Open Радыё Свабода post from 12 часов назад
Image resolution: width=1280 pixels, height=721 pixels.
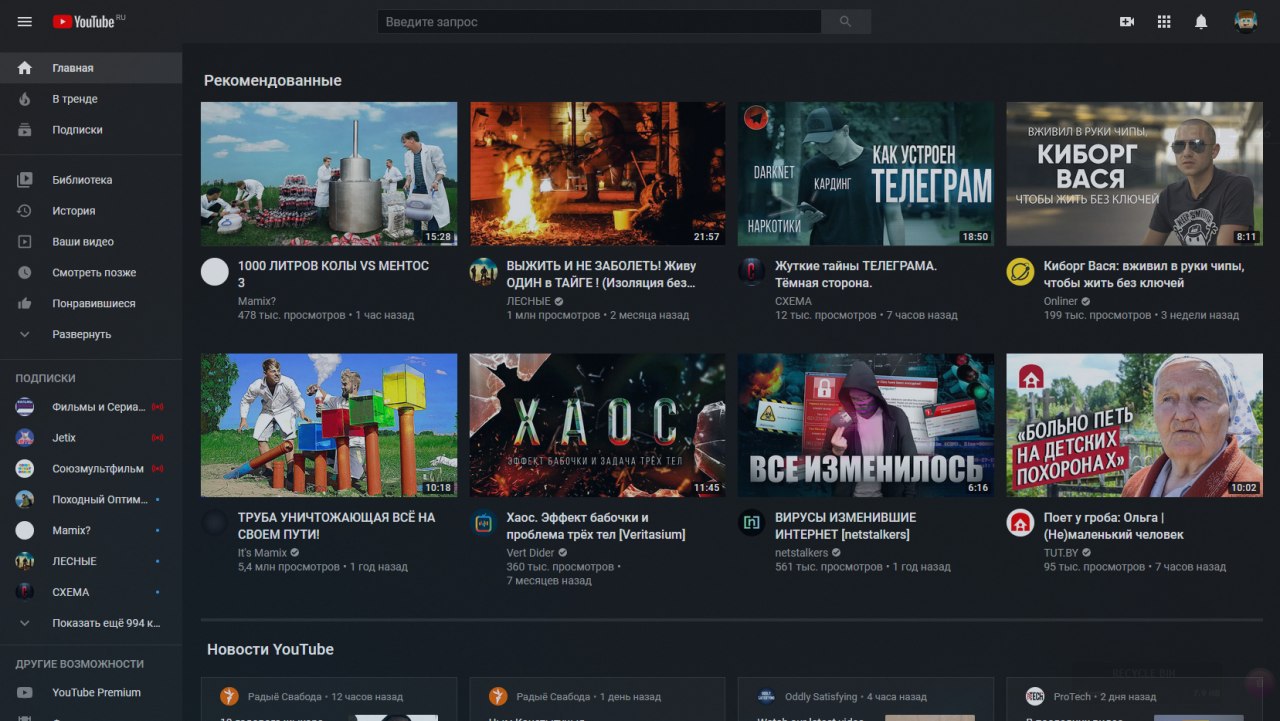coord(285,697)
